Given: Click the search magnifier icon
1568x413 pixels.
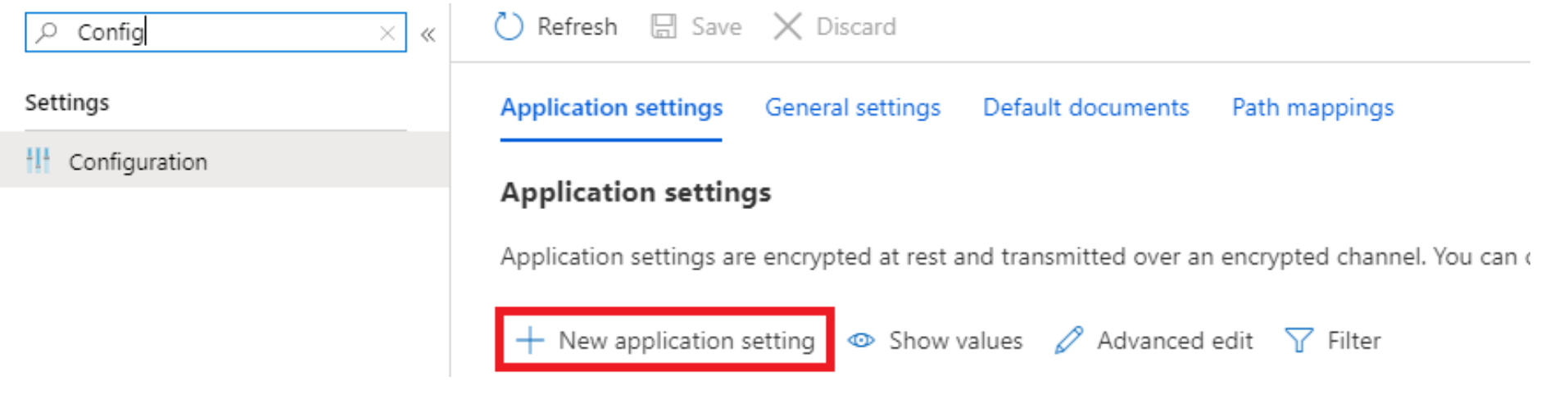Looking at the screenshot, I should point(47,32).
